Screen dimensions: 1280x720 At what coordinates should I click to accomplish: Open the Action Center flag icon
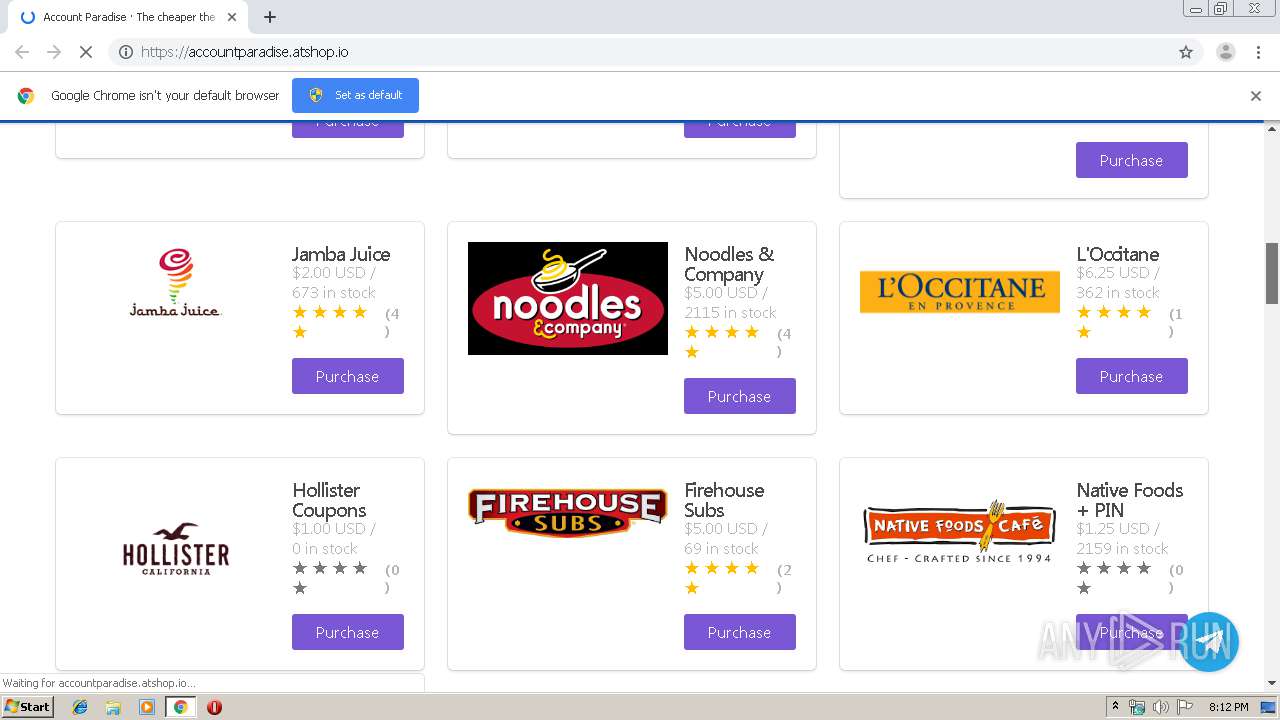point(1184,707)
